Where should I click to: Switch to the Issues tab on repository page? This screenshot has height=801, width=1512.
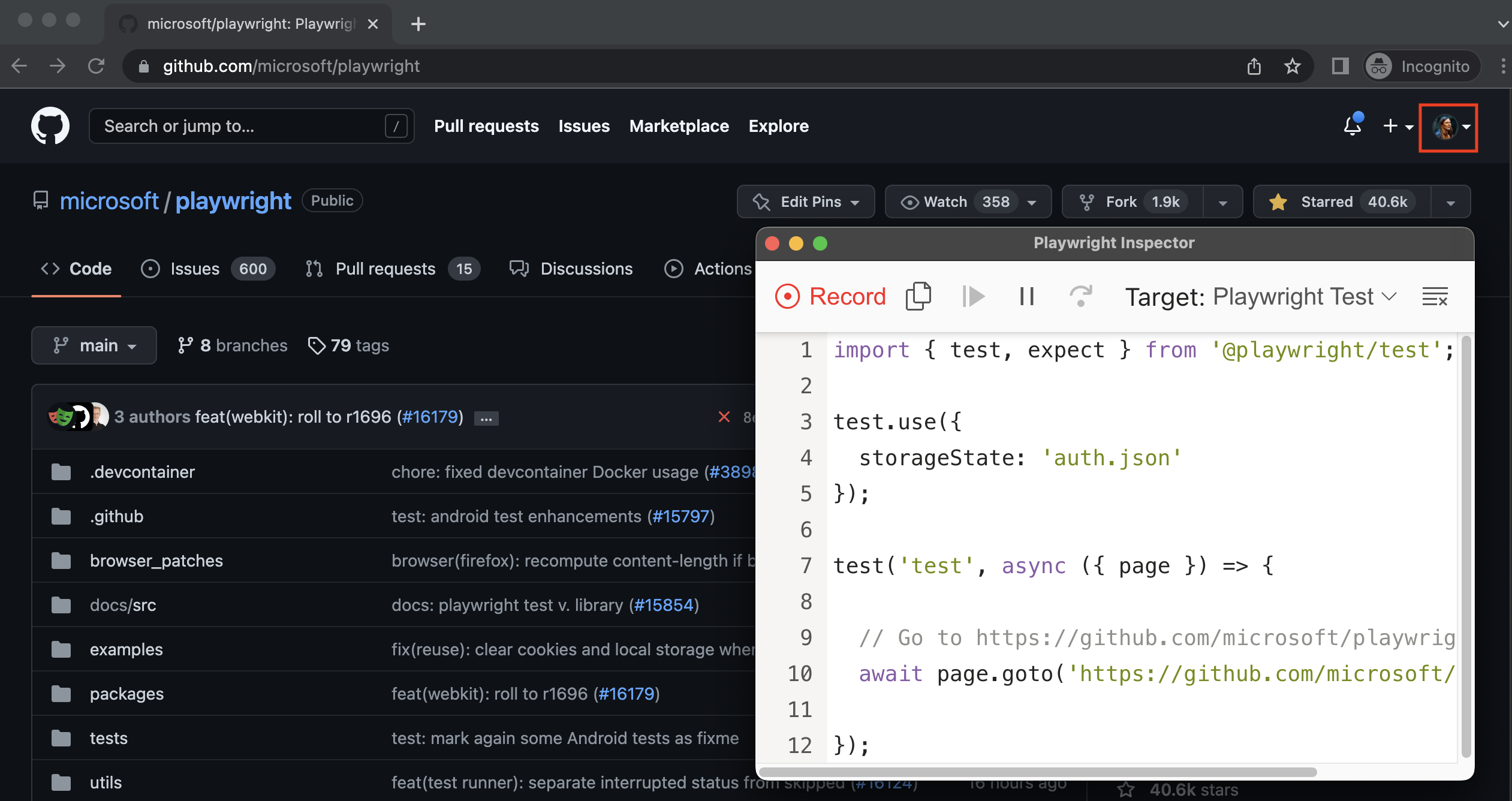[195, 267]
